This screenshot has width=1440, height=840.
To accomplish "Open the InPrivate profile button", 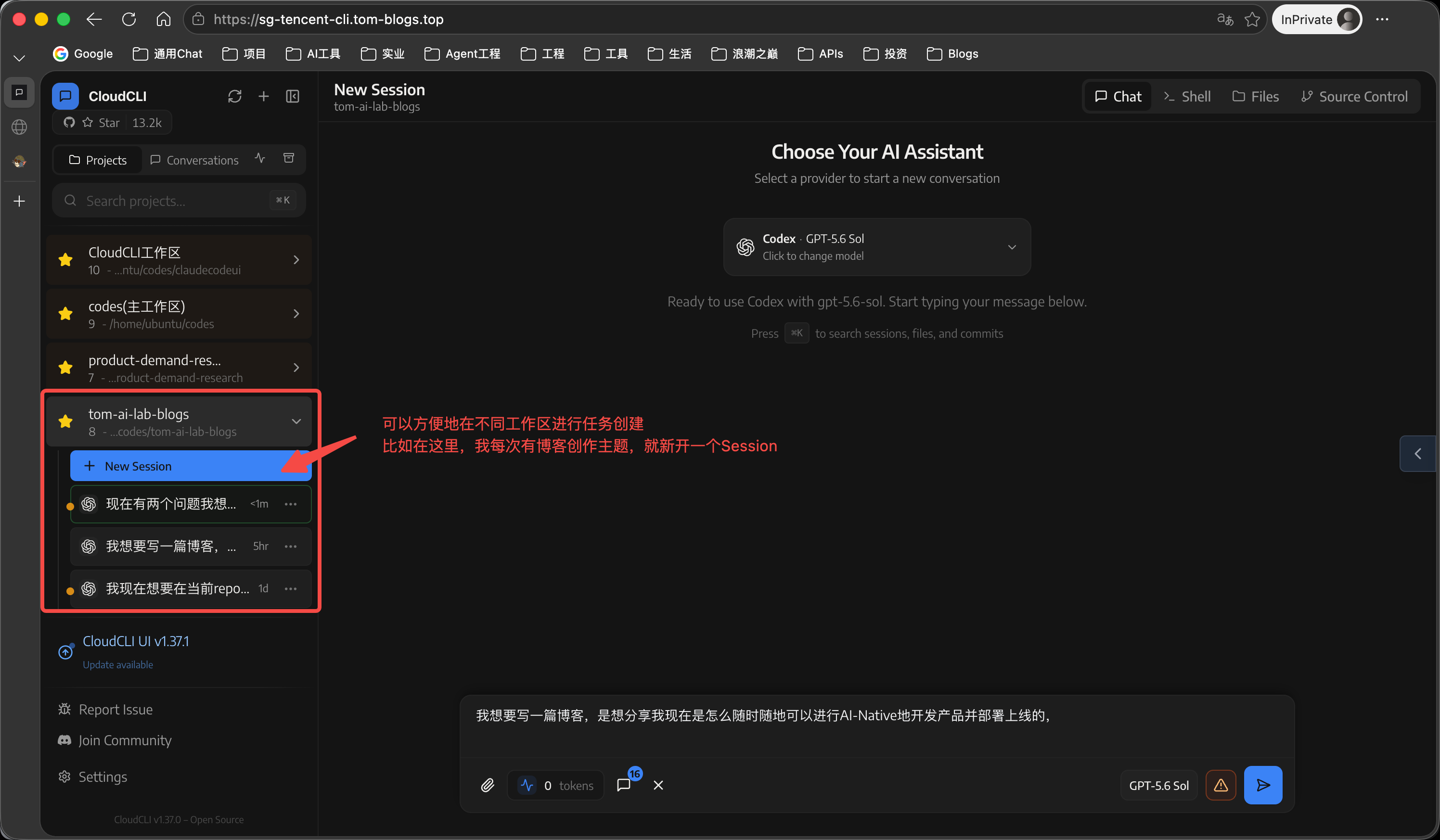I will (1317, 19).
